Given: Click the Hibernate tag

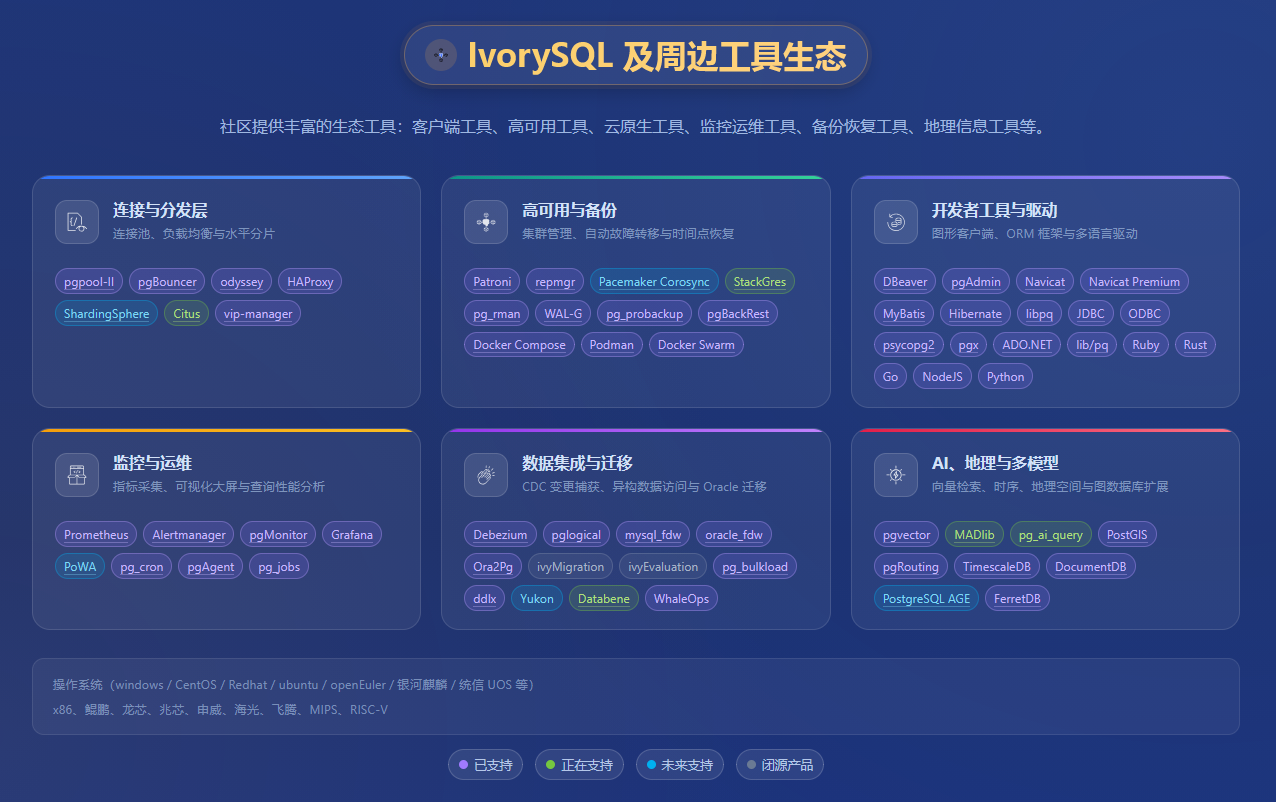Looking at the screenshot, I should pyautogui.click(x=975, y=314).
